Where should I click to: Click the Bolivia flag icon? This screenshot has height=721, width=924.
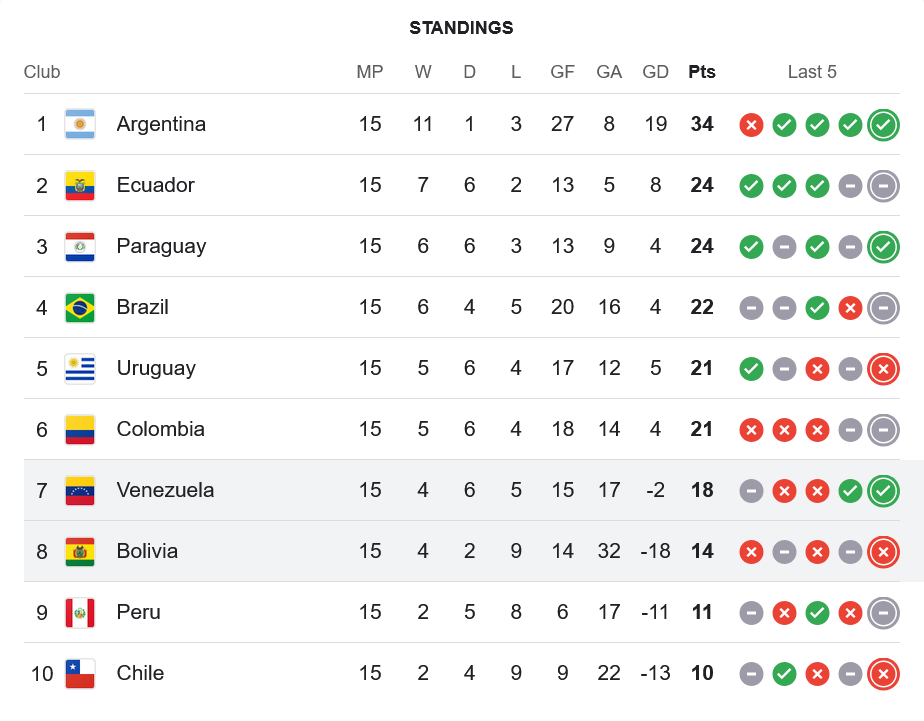(x=80, y=551)
